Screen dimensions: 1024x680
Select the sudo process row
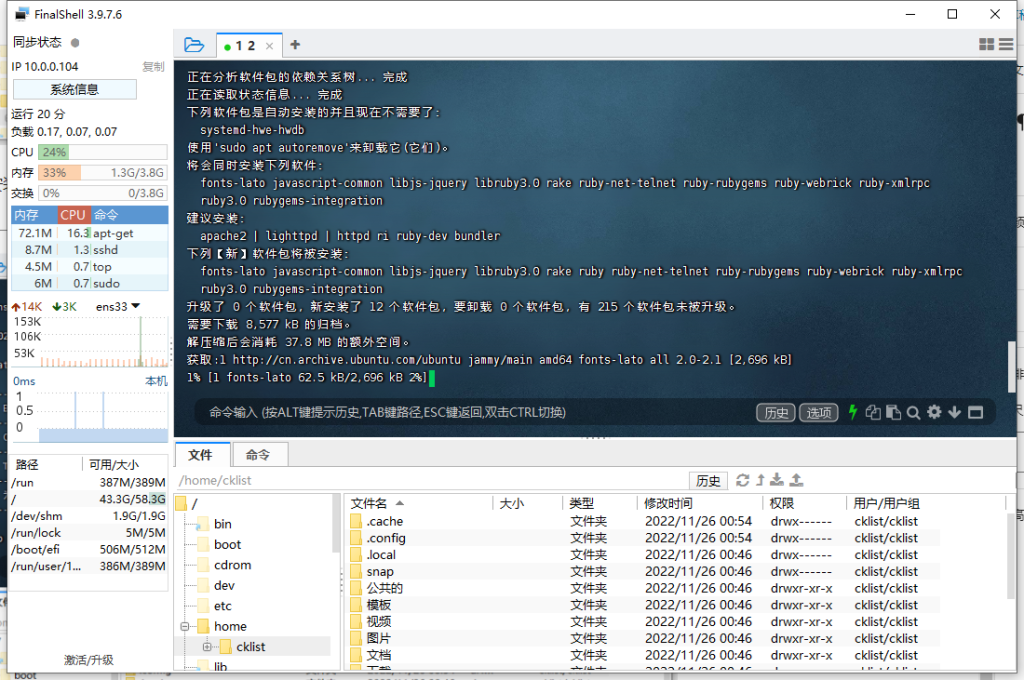89,283
